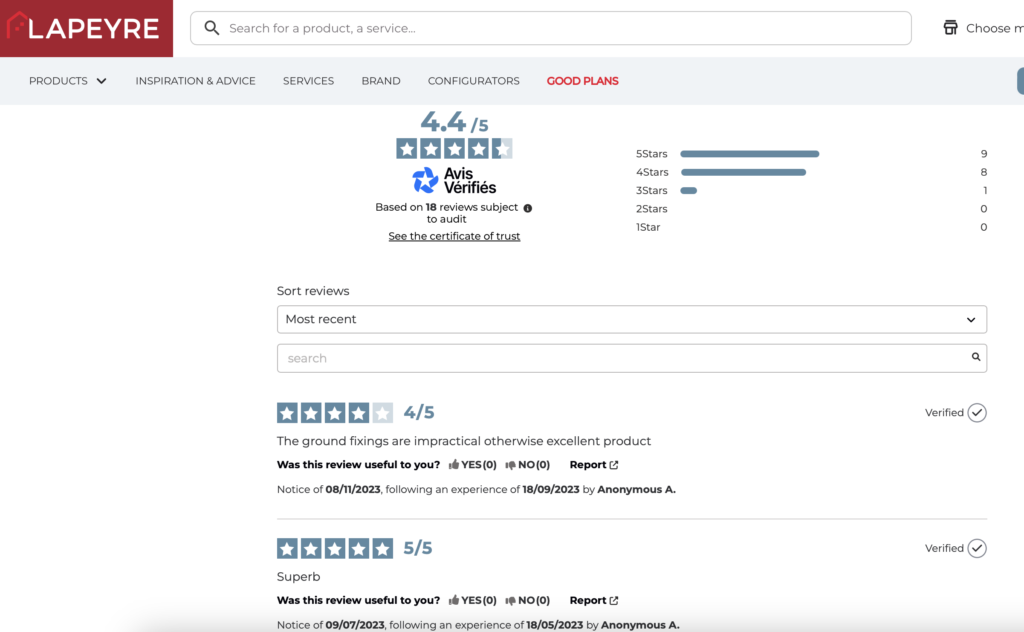Filter reviews by the 4Stars bar

pyautogui.click(x=743, y=172)
